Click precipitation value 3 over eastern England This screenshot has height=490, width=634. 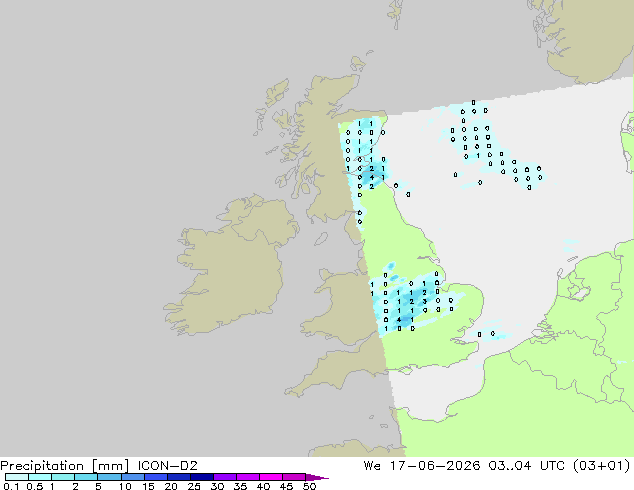coord(425,302)
